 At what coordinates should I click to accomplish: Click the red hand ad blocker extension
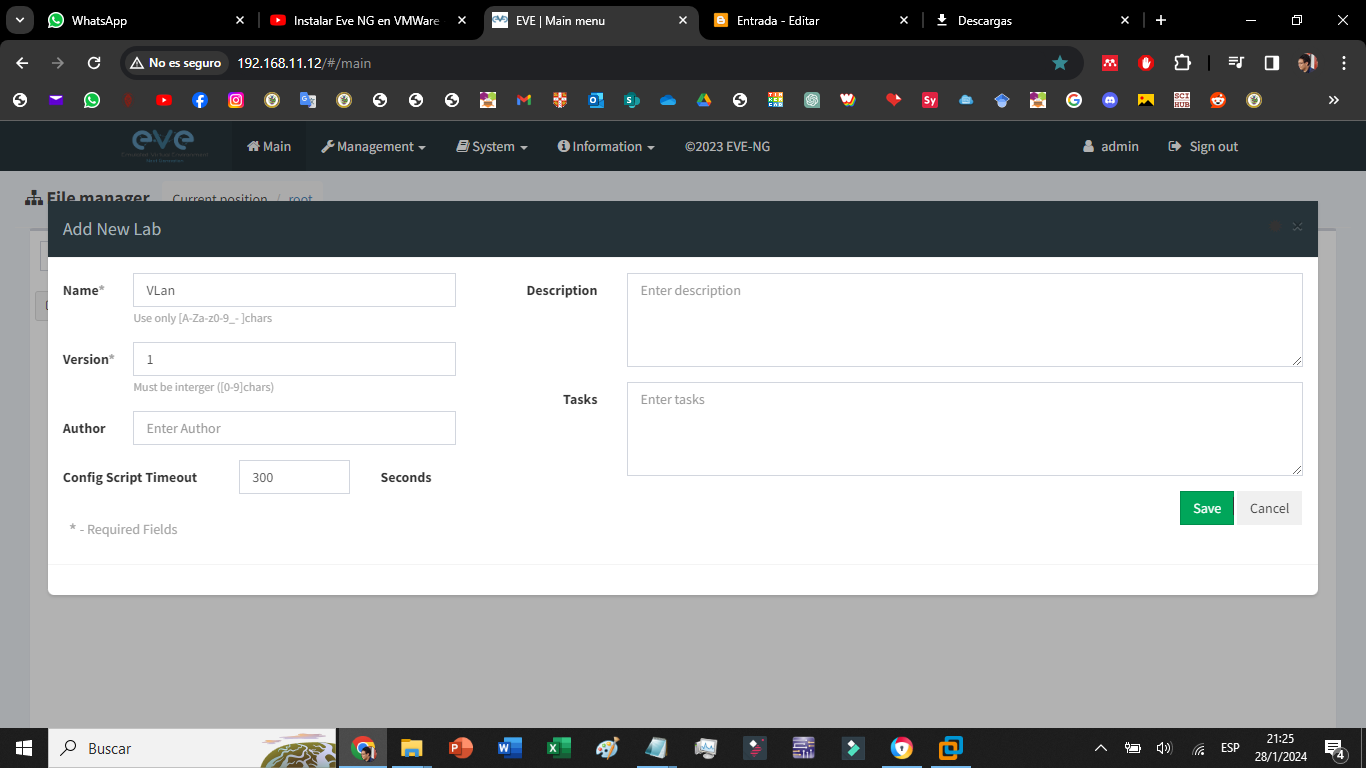1146,63
